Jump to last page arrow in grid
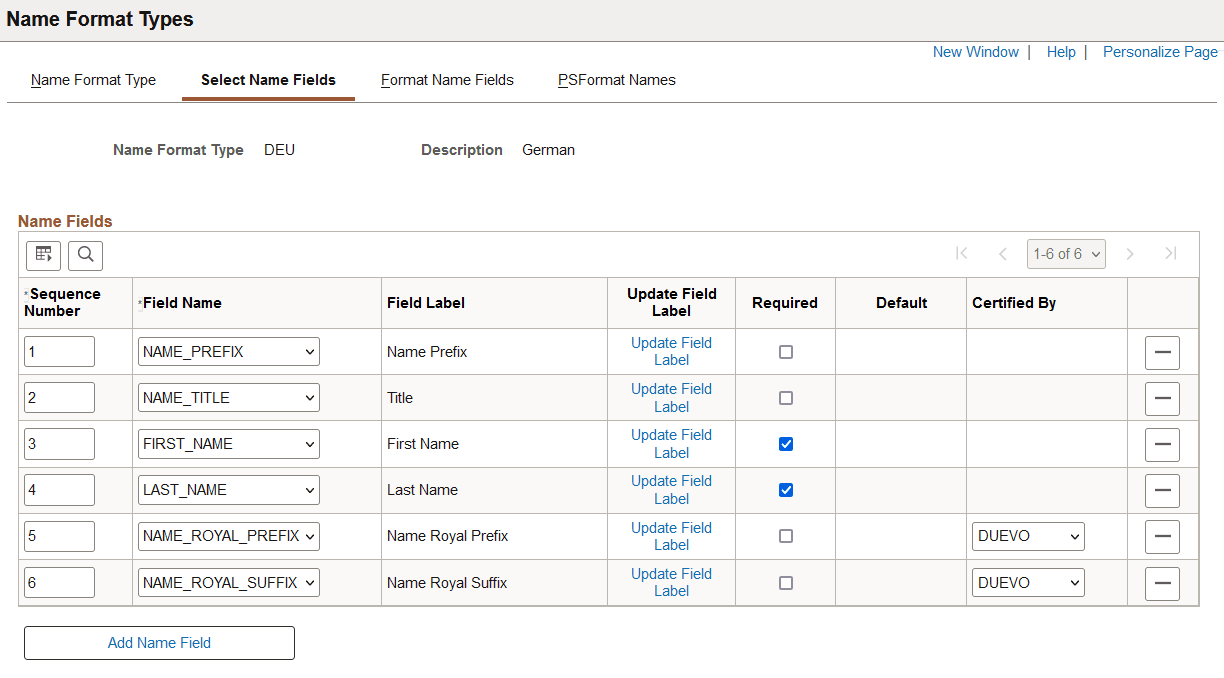The image size is (1224, 678). [x=1170, y=254]
